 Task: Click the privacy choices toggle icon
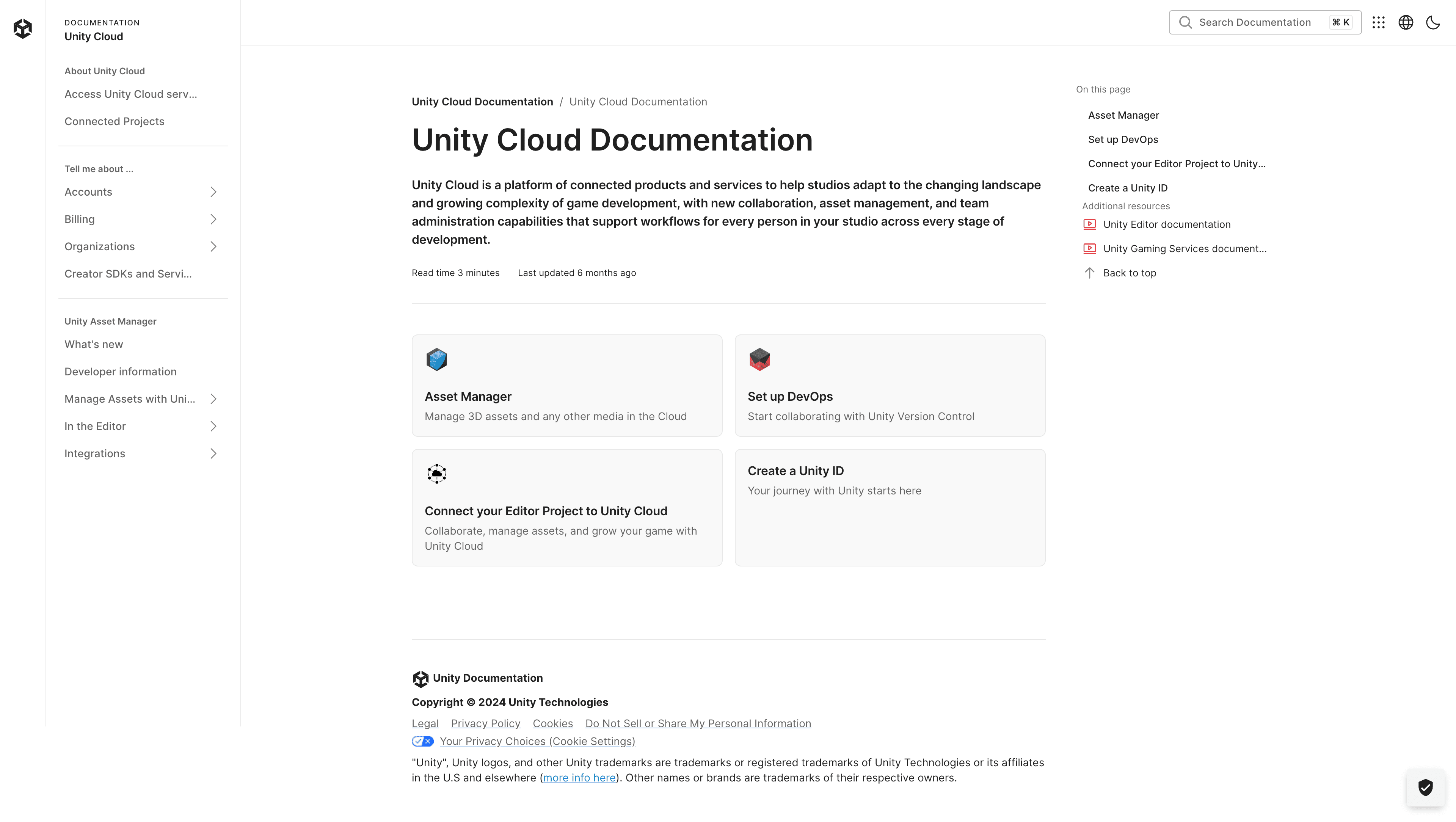[422, 741]
